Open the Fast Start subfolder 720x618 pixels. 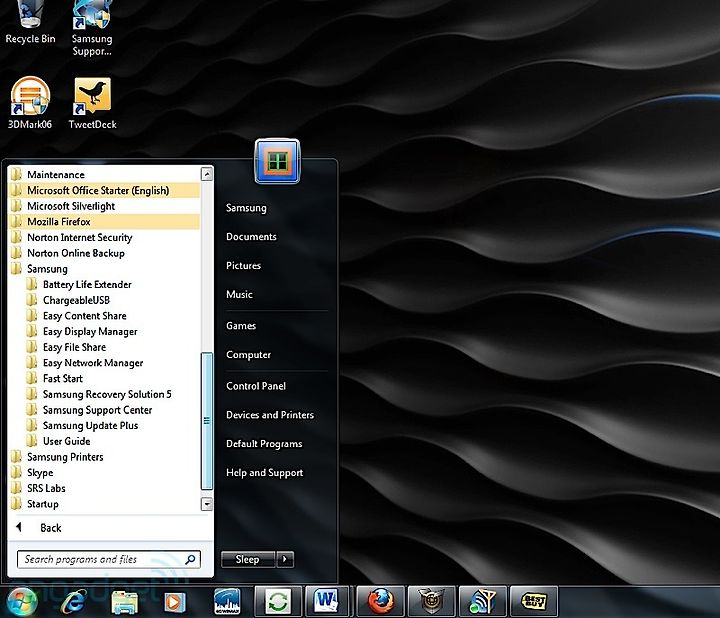click(x=104, y=378)
